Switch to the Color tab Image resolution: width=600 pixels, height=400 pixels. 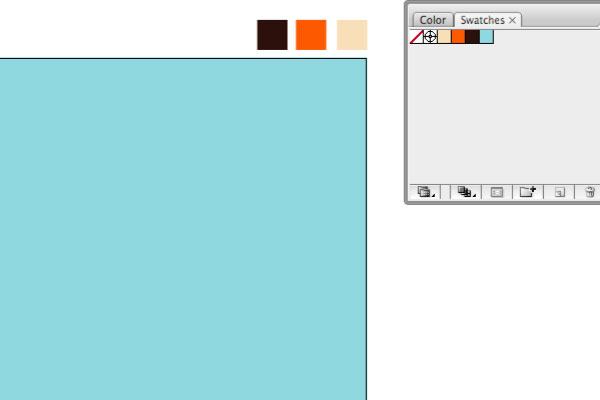pos(433,20)
